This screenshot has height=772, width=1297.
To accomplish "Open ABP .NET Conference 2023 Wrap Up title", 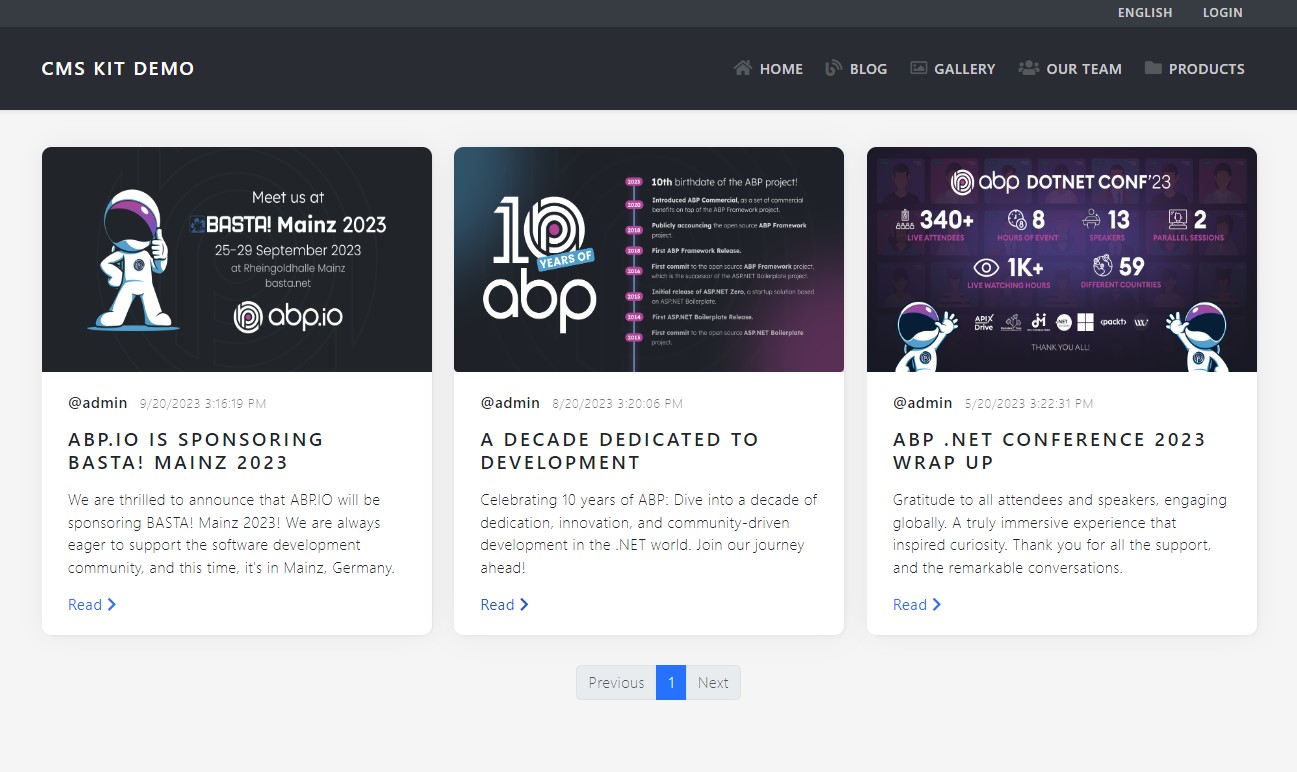I will 1049,451.
